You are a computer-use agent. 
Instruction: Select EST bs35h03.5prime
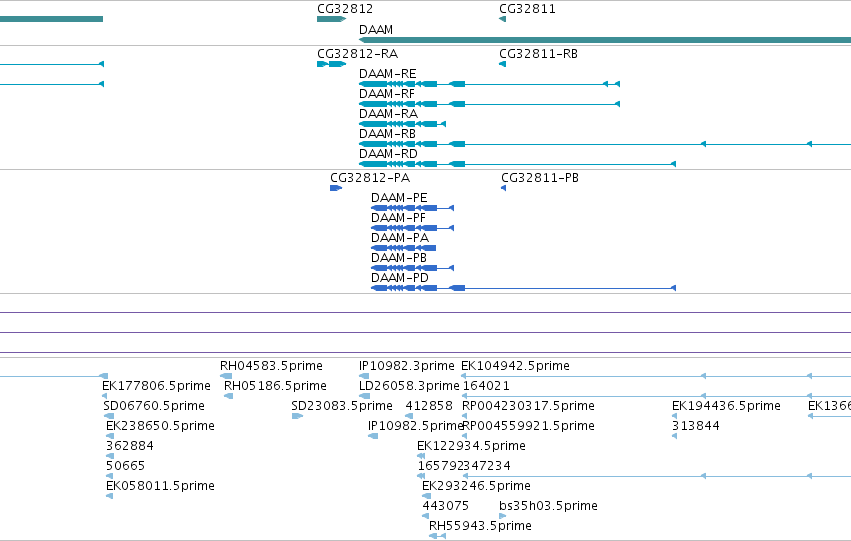pyautogui.click(x=548, y=507)
